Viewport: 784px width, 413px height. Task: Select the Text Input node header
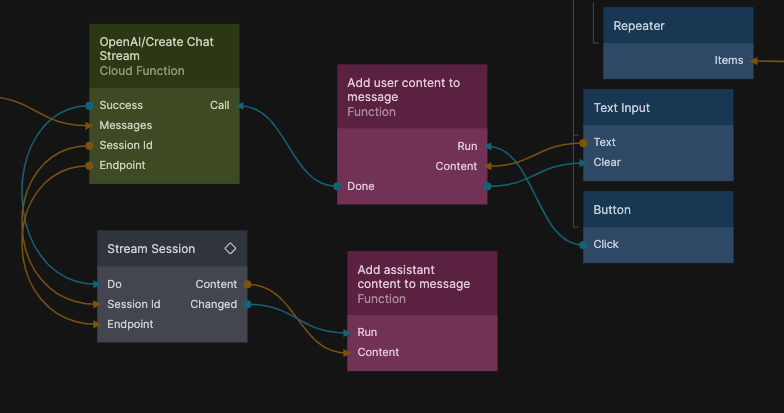(658, 108)
